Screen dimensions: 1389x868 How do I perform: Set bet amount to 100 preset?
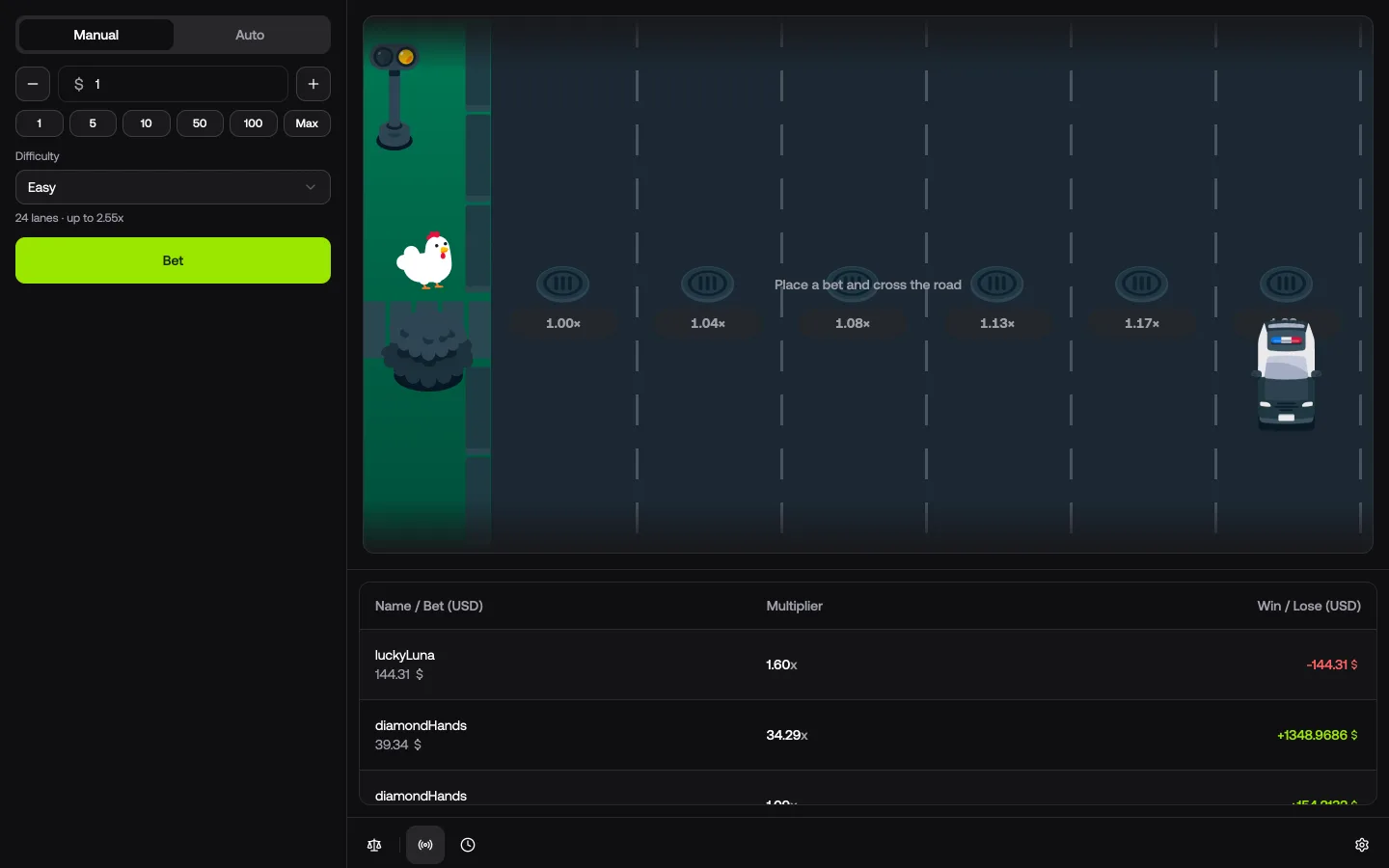click(254, 123)
